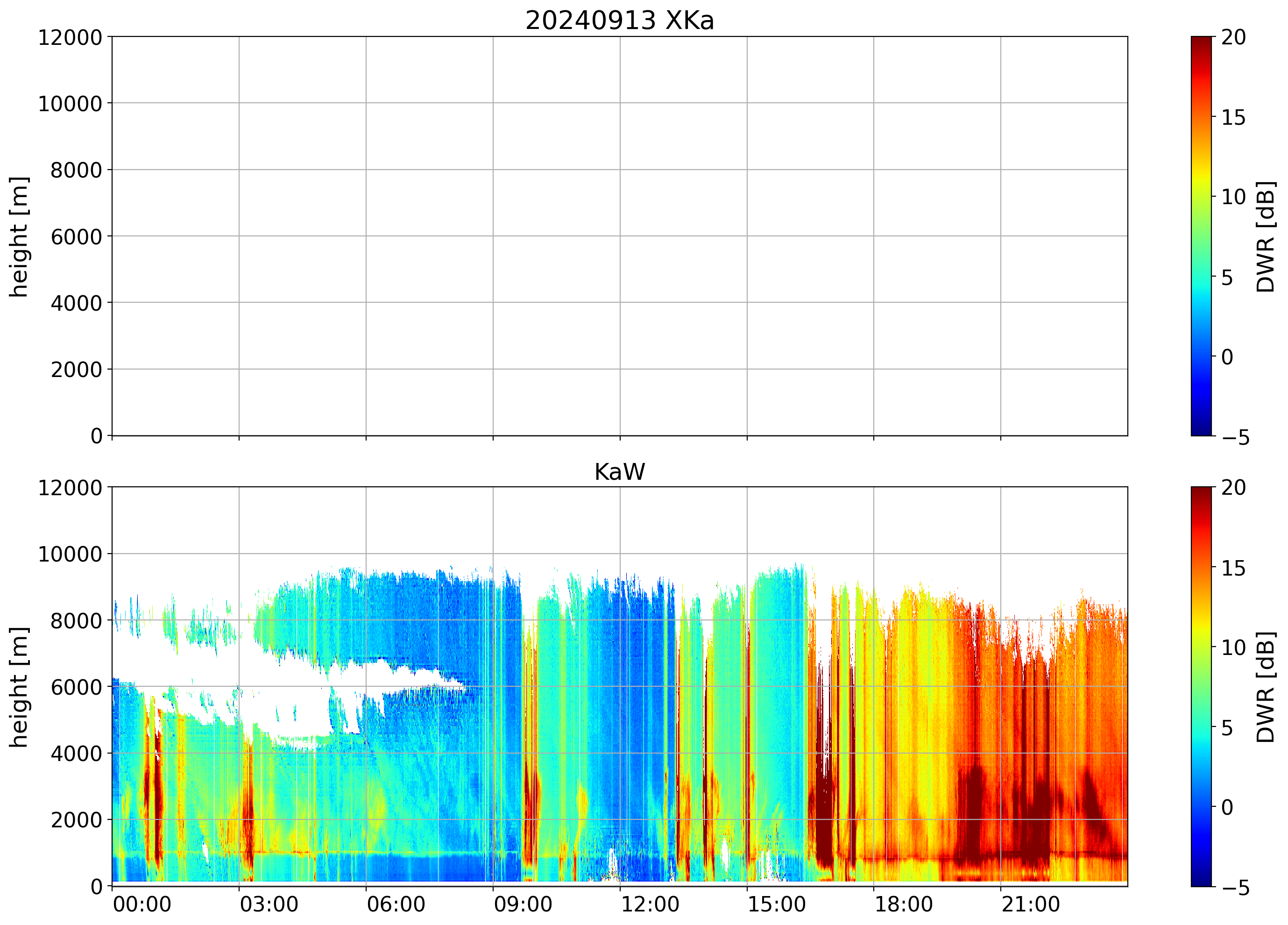Image resolution: width=1288 pixels, height=925 pixels.
Task: Click the bottom colorbar 'DWR [dB]' label
Action: [x=1265, y=687]
